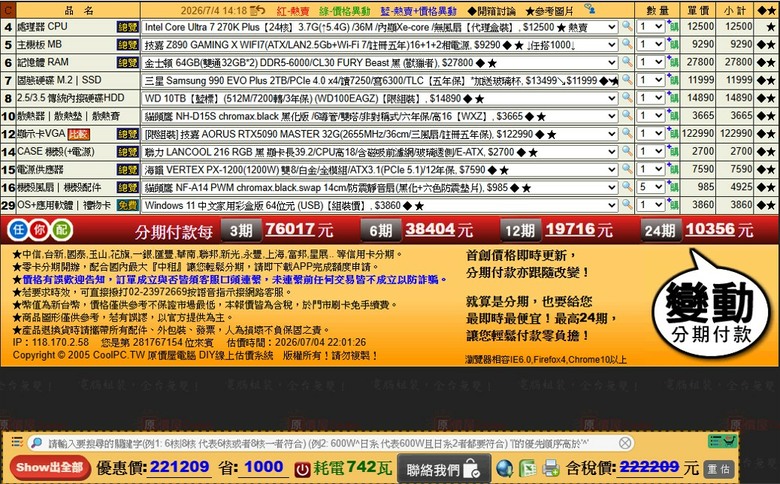The width and height of the screenshot is (780, 484).
Task: Click the 聯絡我們 contact button
Action: pos(444,469)
